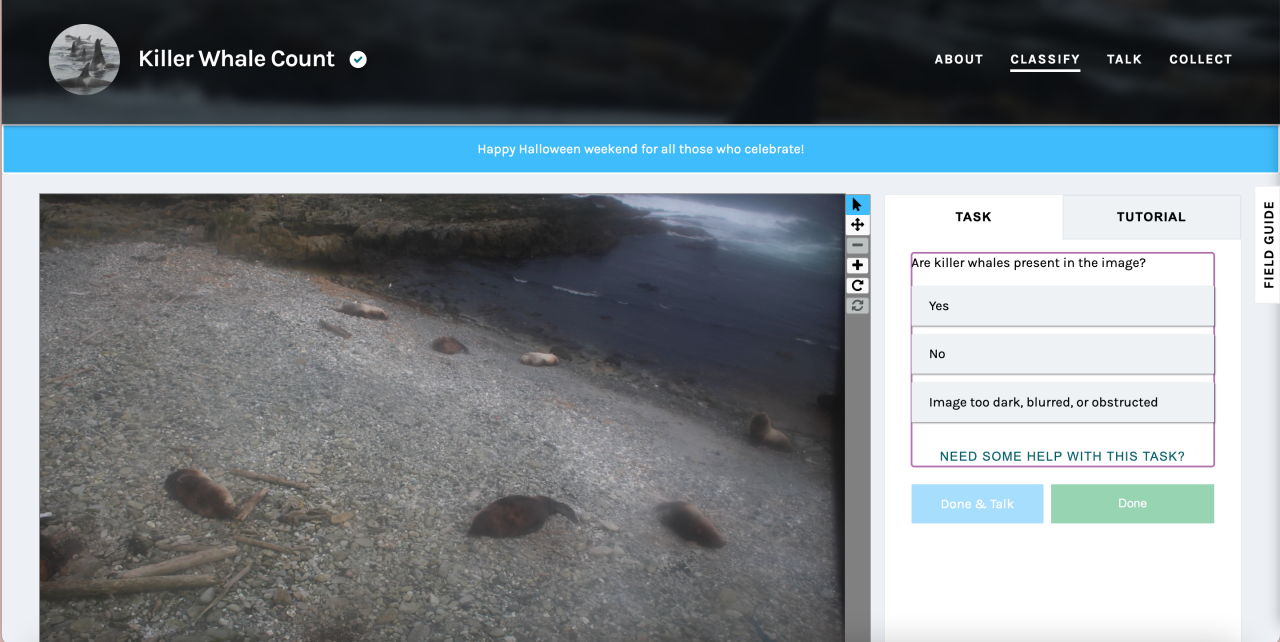Select the pointer annotate tool

tap(857, 204)
